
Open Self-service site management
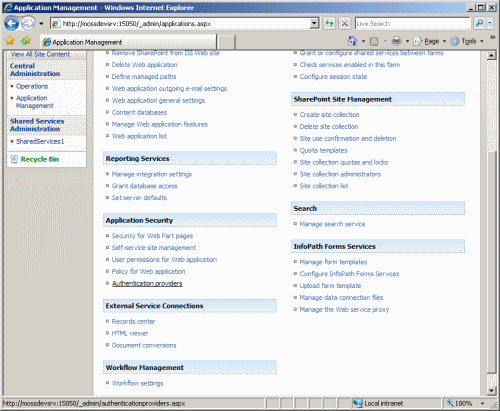tap(154, 248)
